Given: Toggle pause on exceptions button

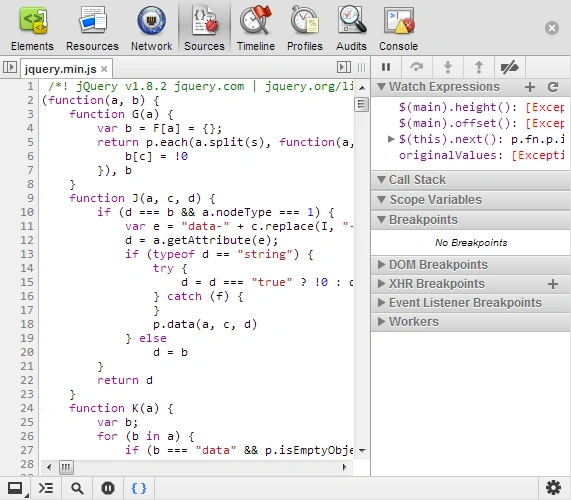Looking at the screenshot, I should click(x=108, y=488).
